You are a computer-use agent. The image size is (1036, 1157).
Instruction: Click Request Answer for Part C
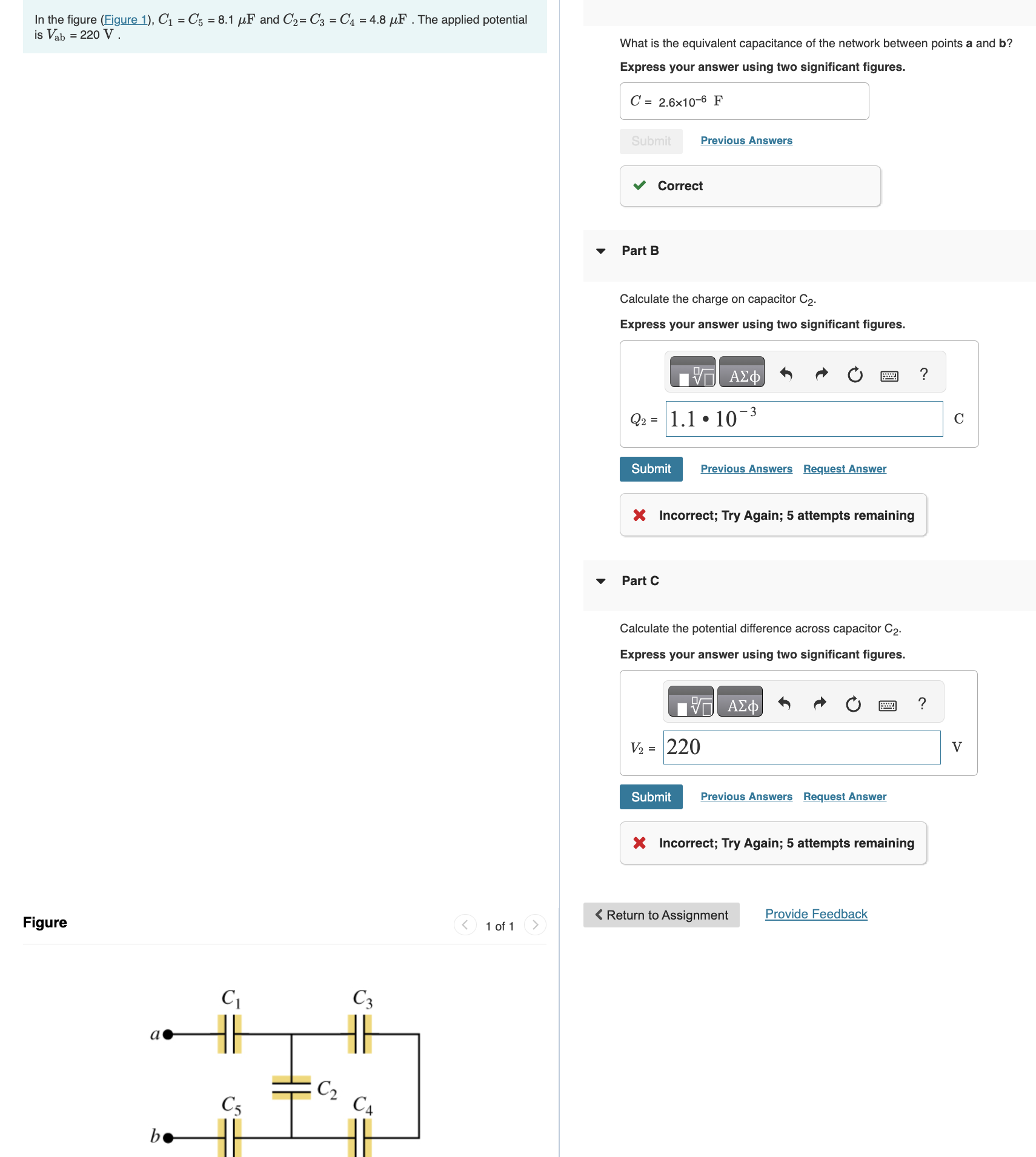(845, 796)
